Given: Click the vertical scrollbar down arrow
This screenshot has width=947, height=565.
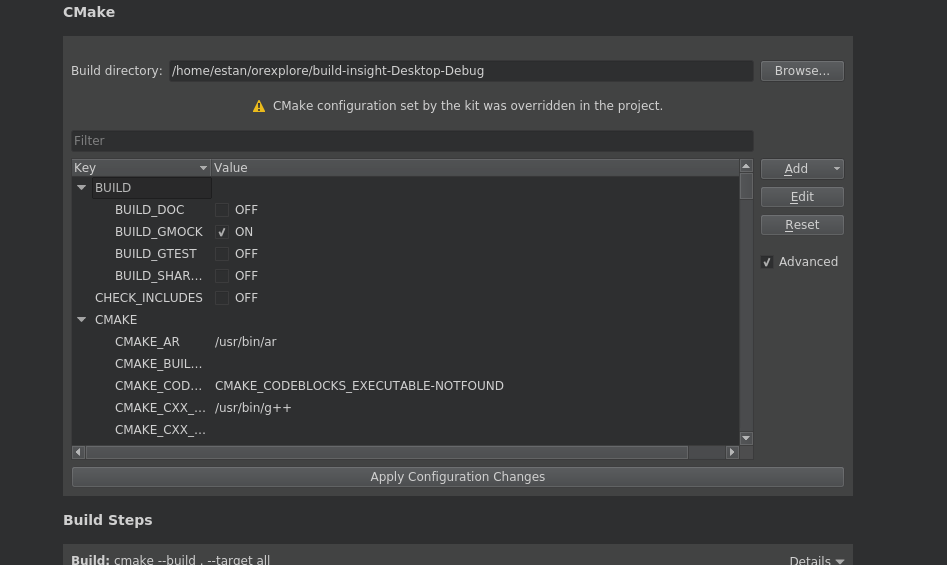Looking at the screenshot, I should click(x=746, y=438).
